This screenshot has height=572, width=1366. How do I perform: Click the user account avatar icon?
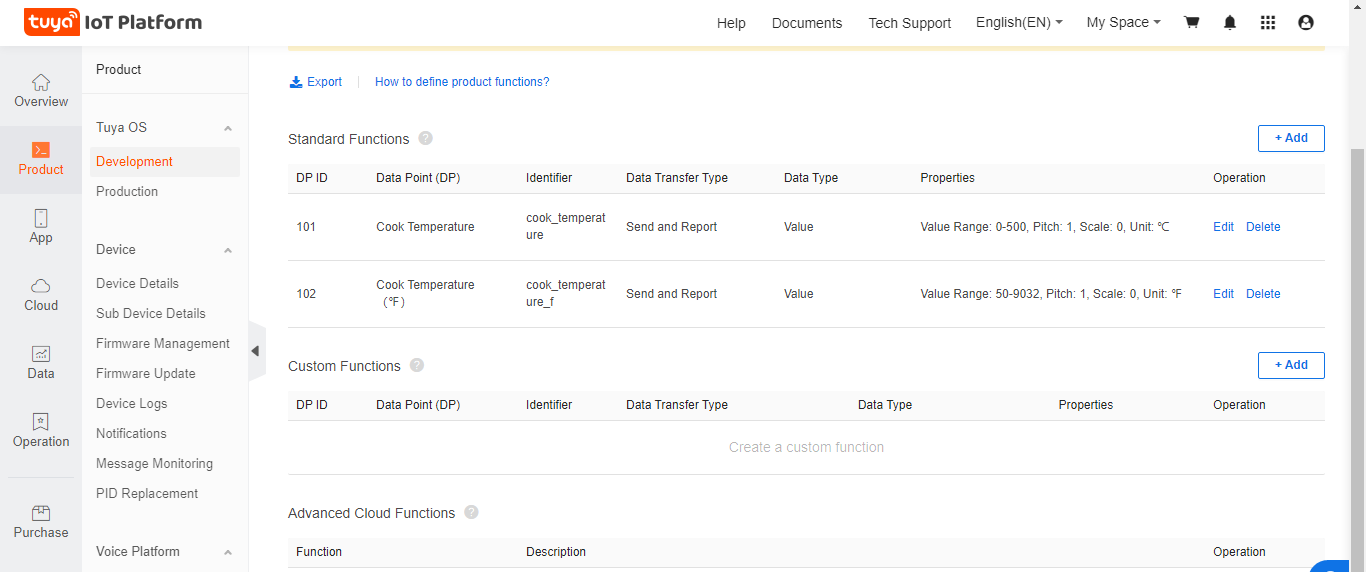[x=1305, y=22]
